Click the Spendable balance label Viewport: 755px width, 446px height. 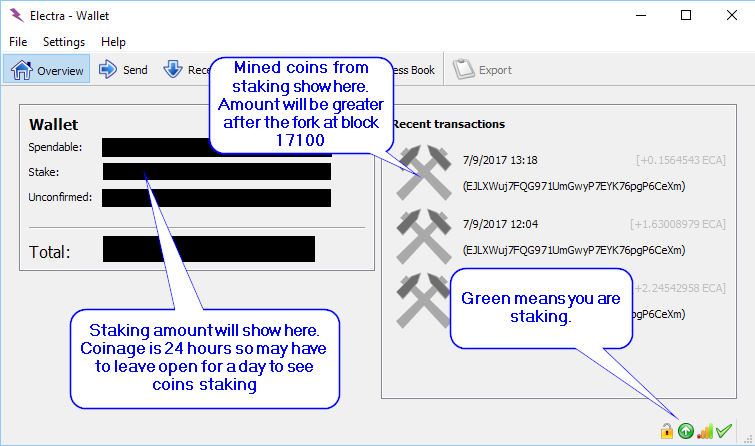(55, 147)
